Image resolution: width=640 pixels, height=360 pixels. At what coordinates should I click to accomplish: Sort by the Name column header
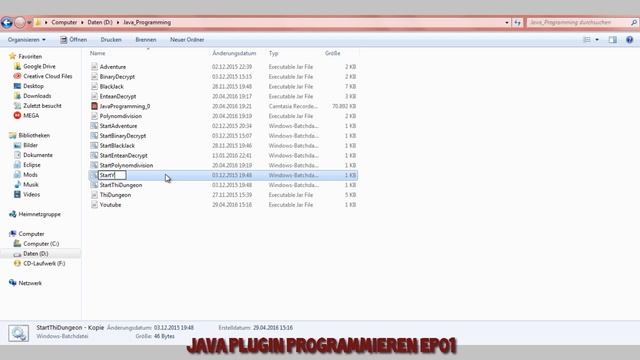98,53
